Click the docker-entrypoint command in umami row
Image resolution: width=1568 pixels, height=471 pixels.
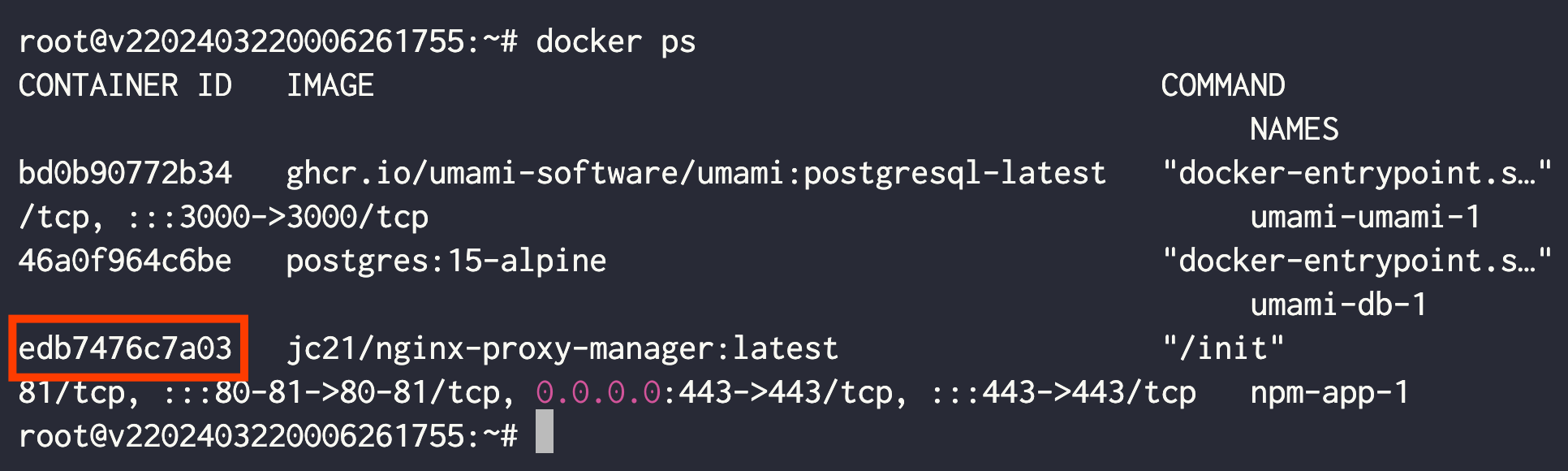[x=1357, y=173]
